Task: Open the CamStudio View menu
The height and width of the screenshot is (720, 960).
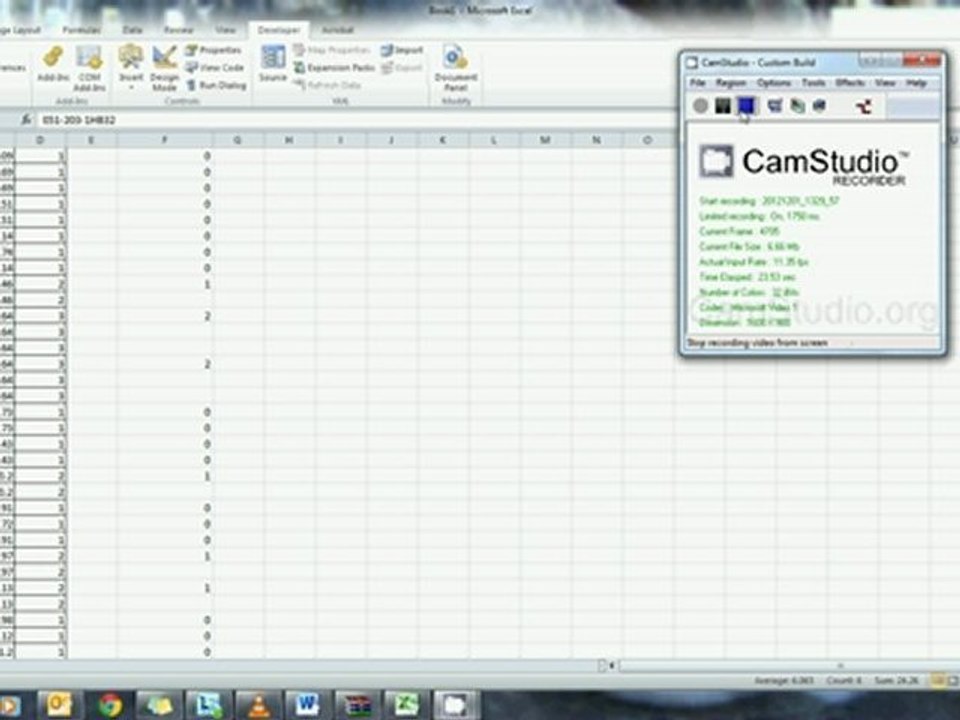Action: (x=885, y=83)
